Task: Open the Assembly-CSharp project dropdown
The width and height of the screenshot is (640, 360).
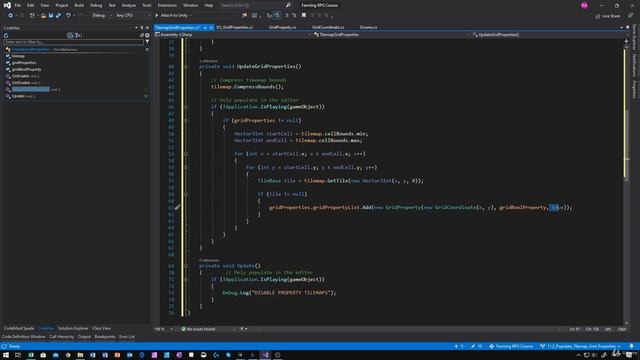Action: click(x=233, y=35)
